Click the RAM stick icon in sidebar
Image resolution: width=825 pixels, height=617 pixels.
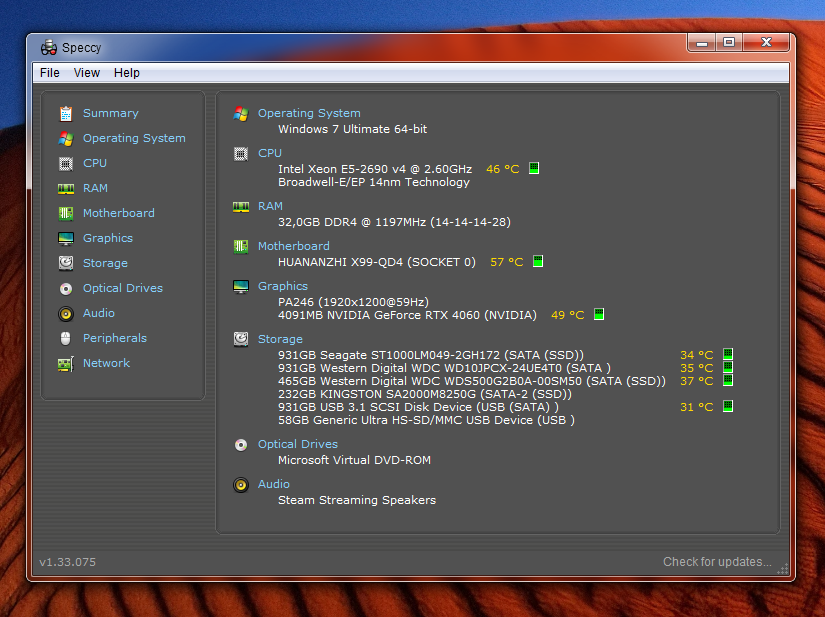pos(66,188)
